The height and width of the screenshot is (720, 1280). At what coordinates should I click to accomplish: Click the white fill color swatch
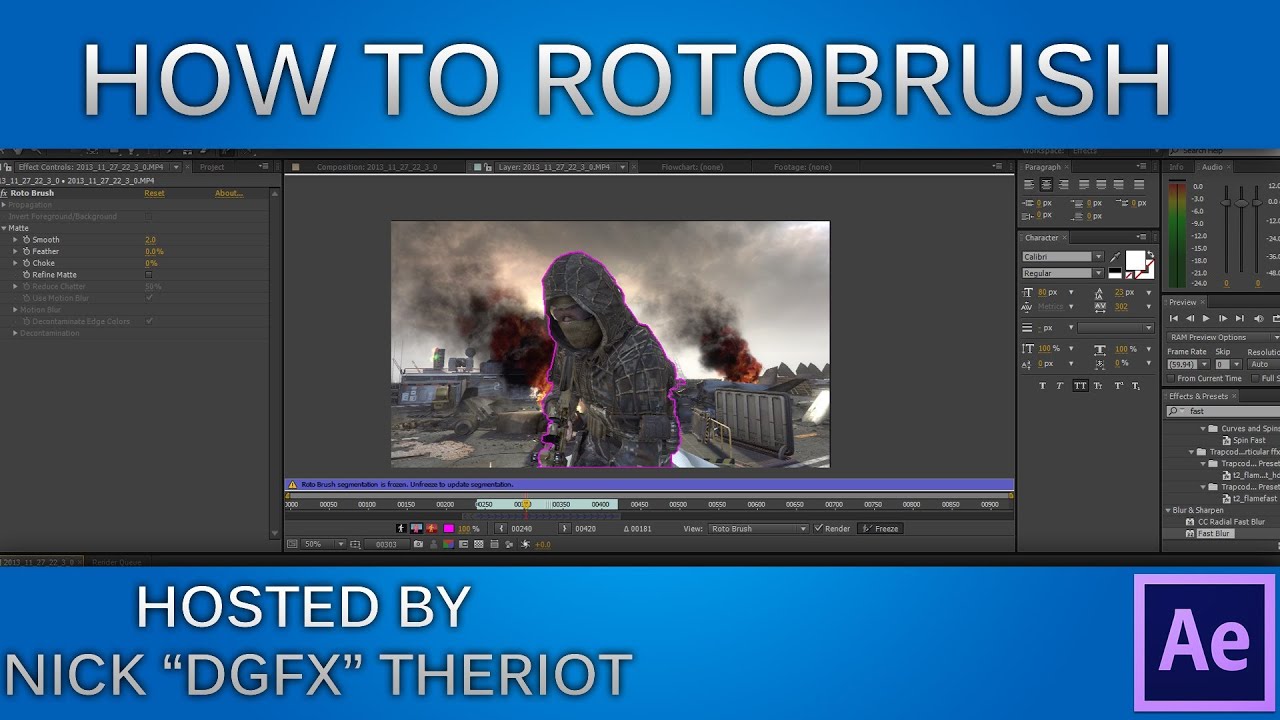coord(1136,260)
